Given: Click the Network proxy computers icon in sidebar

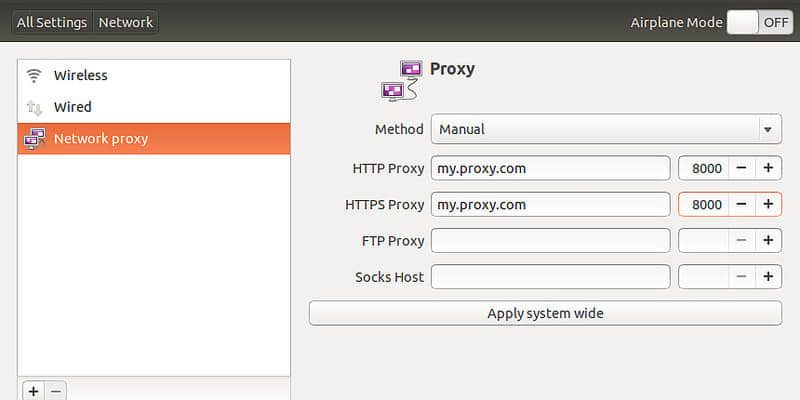Looking at the screenshot, I should (x=34, y=139).
